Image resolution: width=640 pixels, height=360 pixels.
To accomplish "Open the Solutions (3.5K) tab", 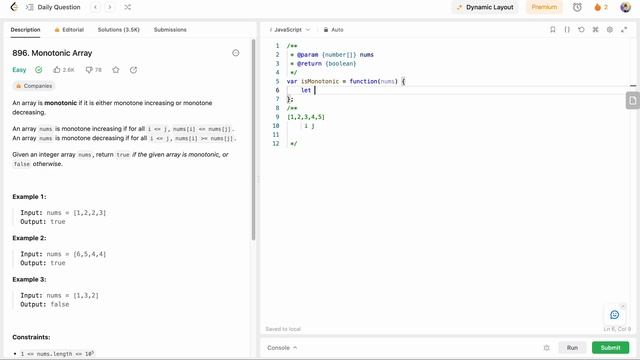I will click(118, 30).
